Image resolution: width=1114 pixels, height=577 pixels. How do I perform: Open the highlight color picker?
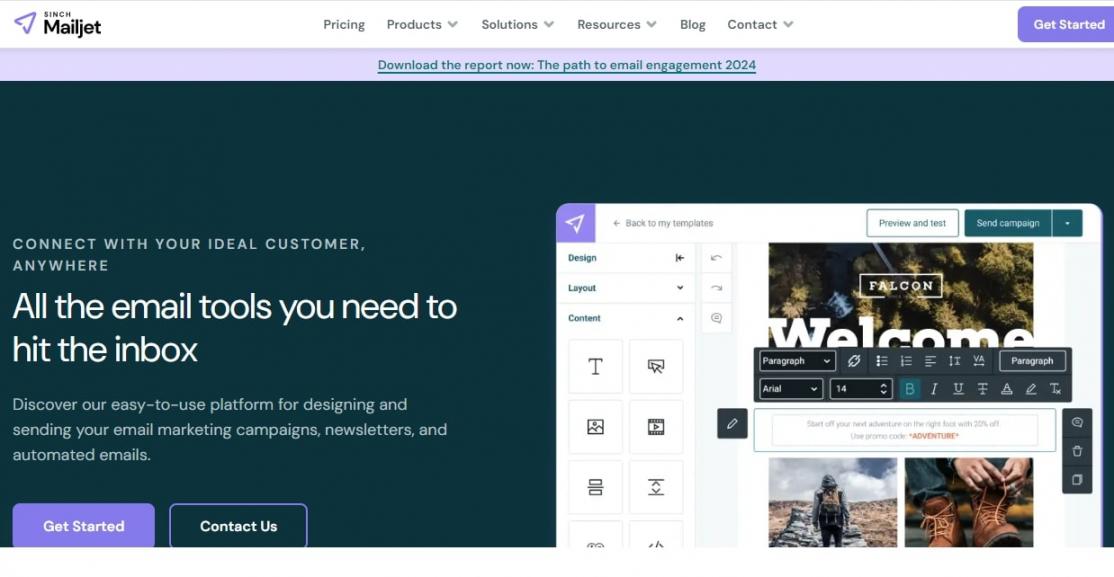click(x=1031, y=389)
